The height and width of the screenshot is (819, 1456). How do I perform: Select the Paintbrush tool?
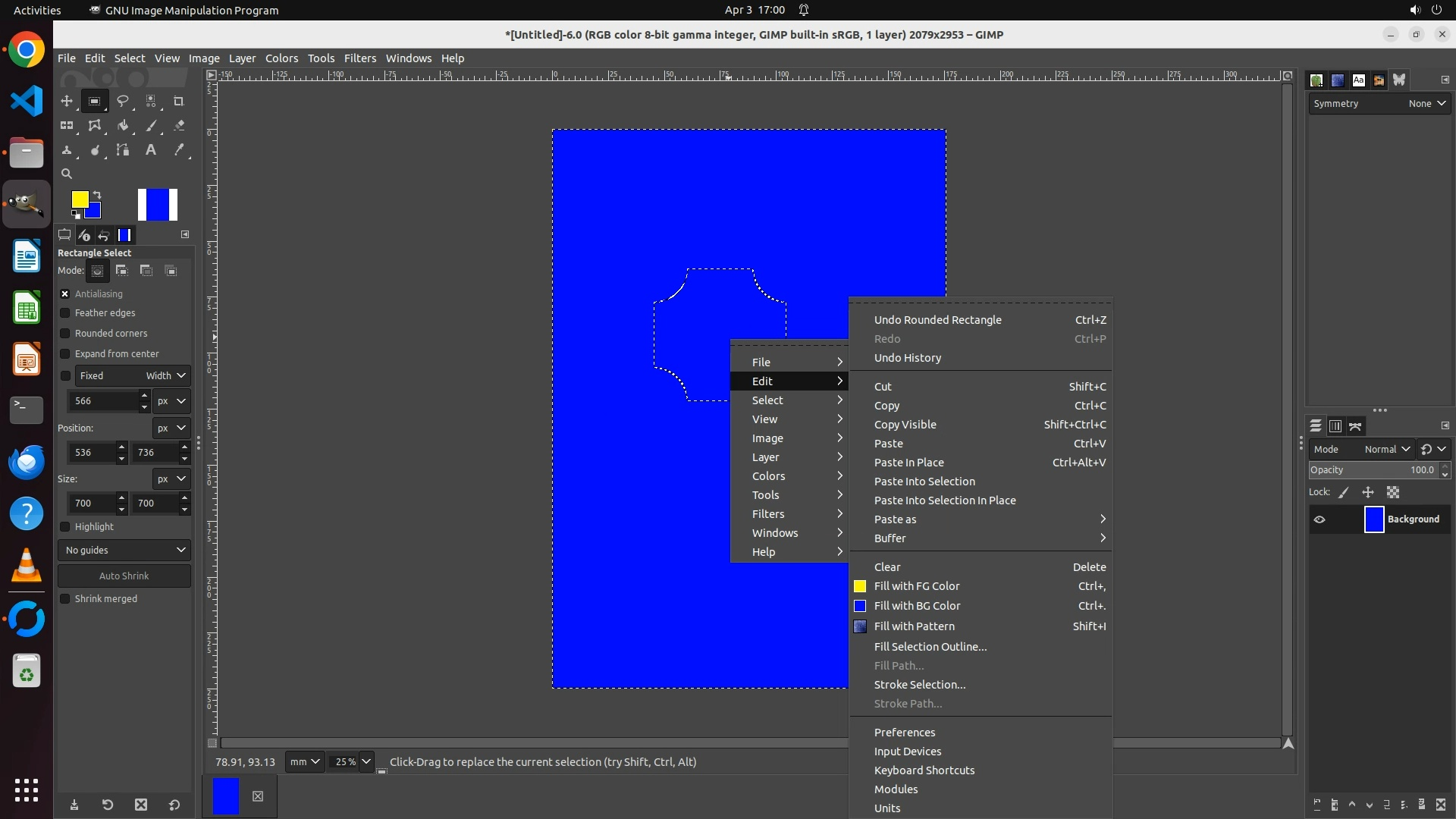(x=151, y=126)
